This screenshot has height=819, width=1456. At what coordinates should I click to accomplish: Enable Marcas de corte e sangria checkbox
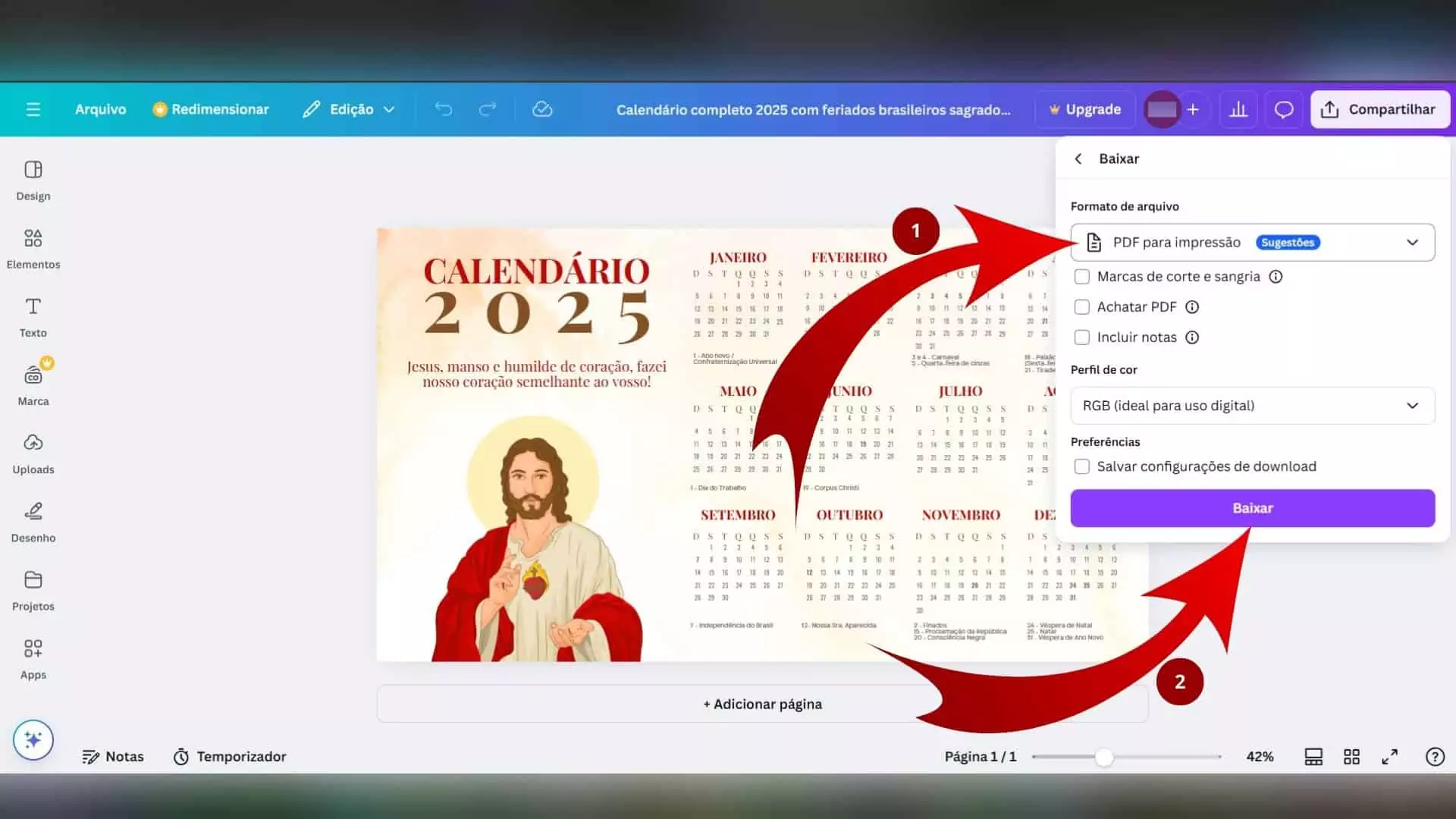(1082, 277)
